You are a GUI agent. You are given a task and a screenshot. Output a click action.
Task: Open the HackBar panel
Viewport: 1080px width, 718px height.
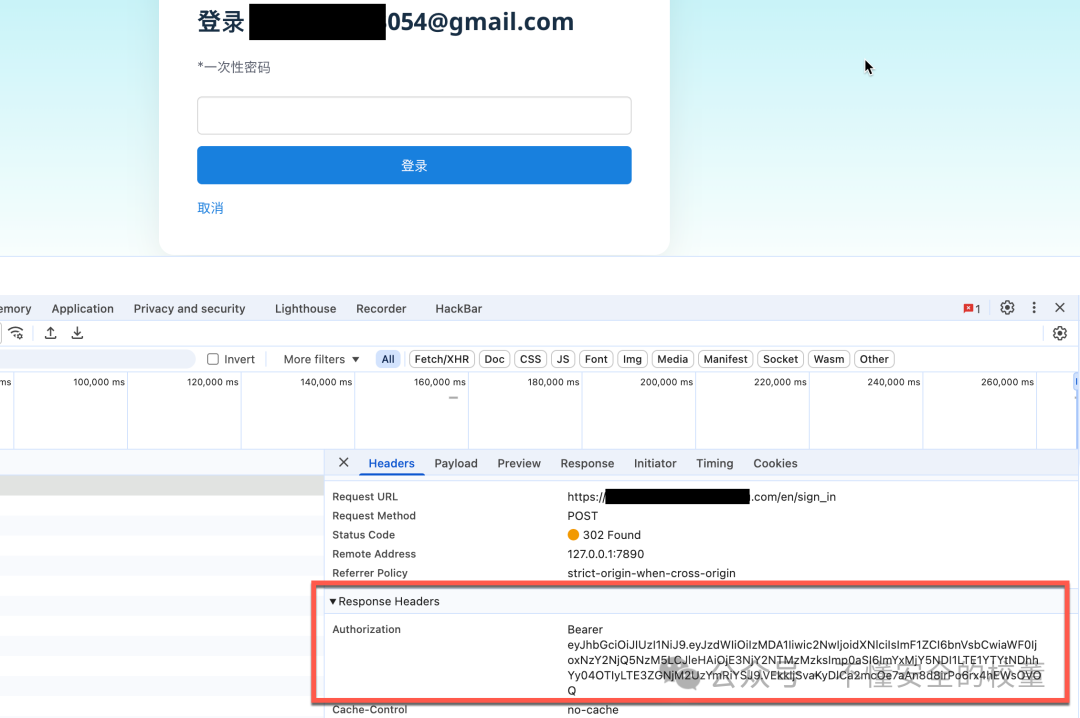point(458,308)
